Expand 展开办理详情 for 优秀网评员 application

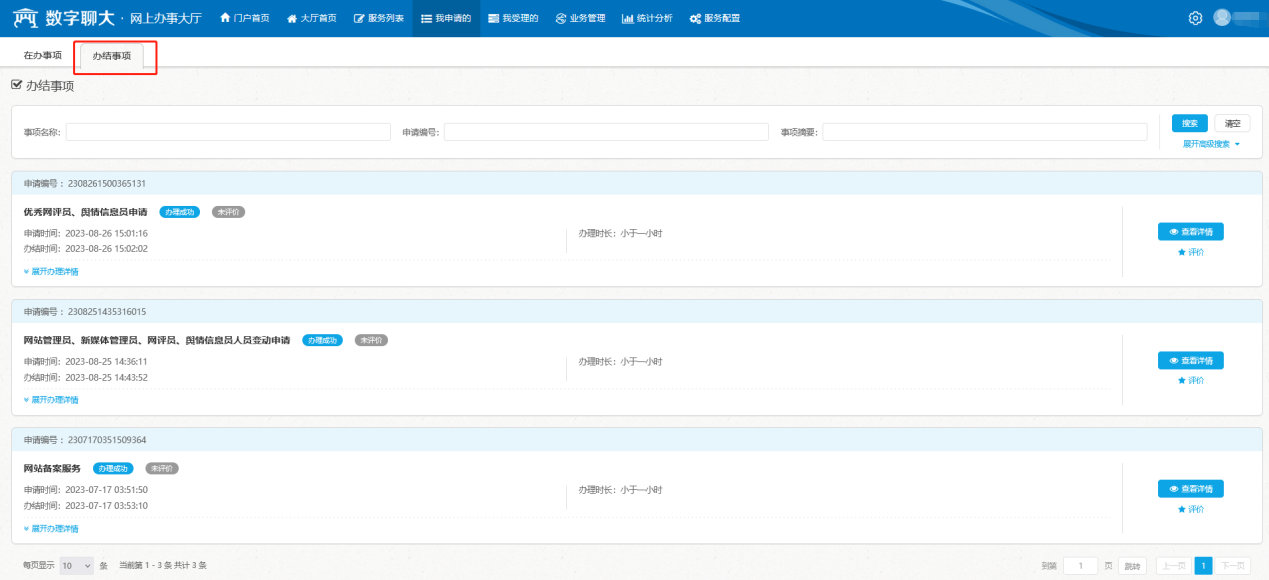pyautogui.click(x=51, y=271)
